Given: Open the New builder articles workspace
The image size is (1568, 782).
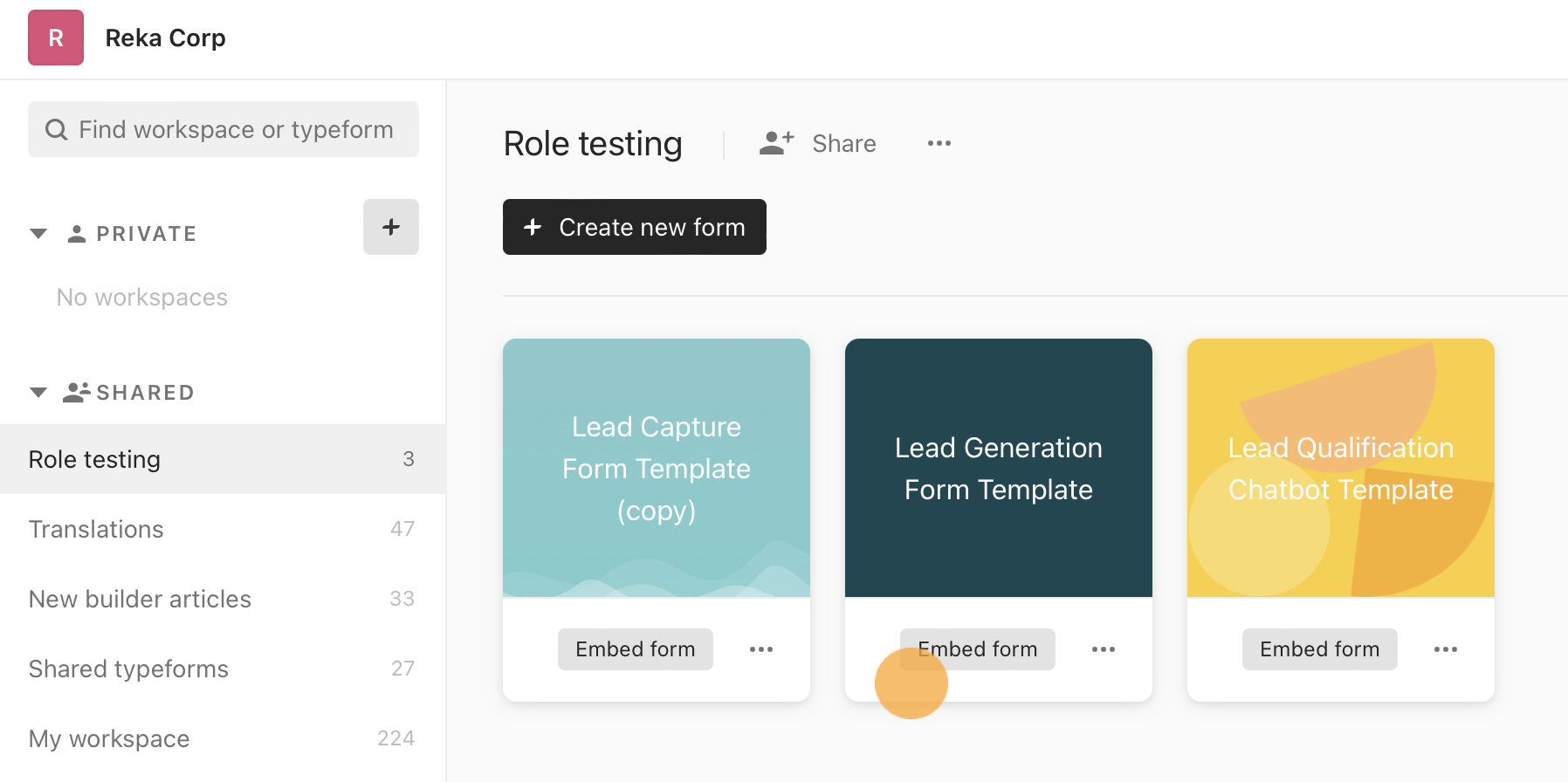Looking at the screenshot, I should [x=140, y=599].
